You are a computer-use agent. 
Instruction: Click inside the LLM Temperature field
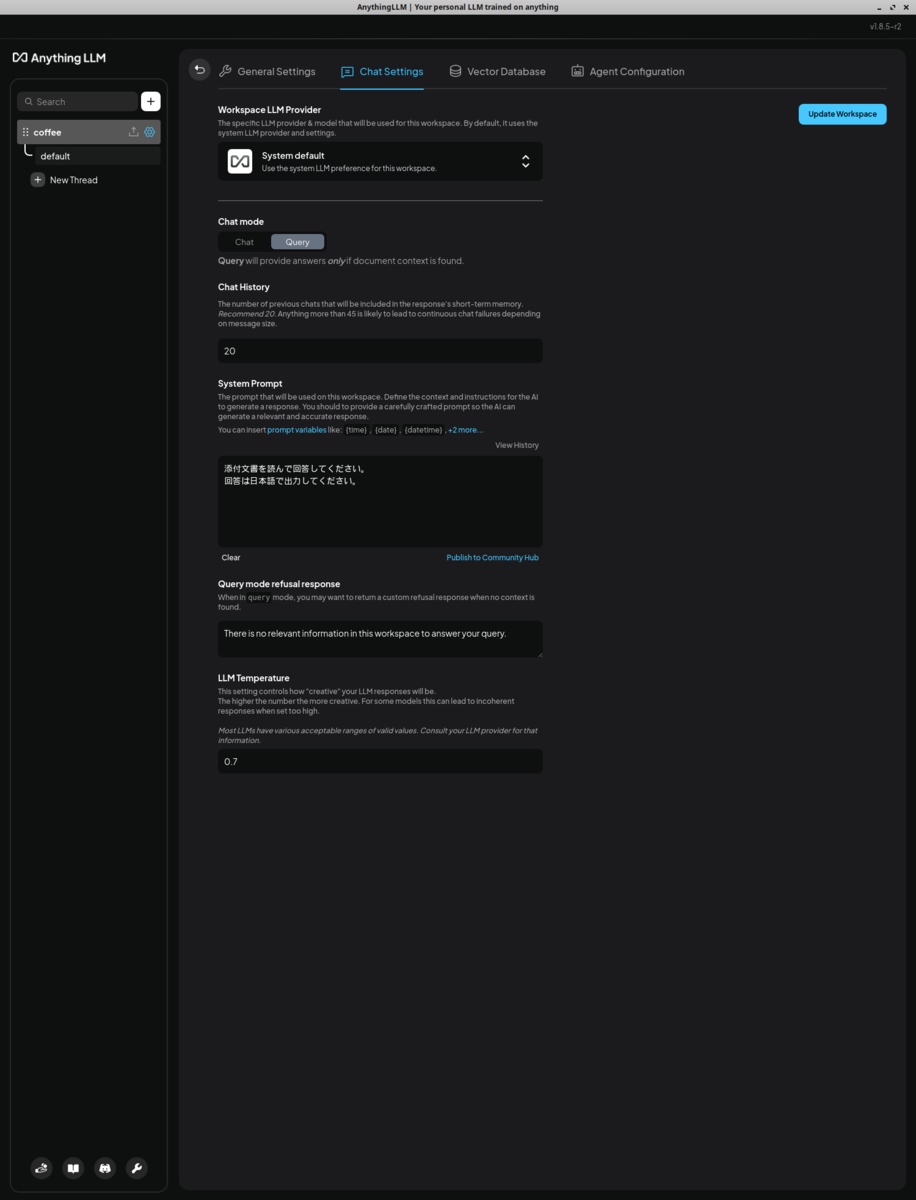coord(380,761)
